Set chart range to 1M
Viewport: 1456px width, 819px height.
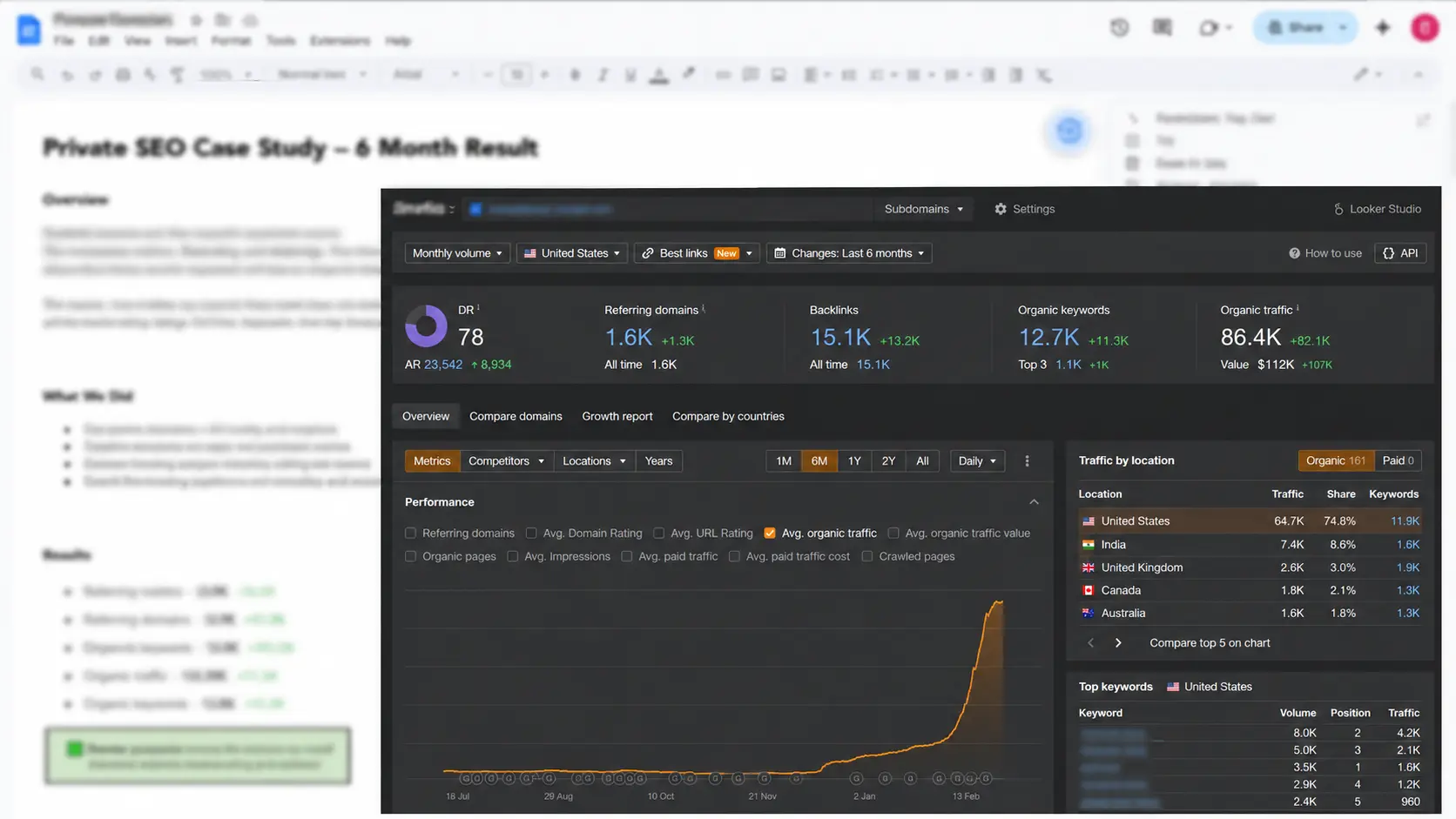pyautogui.click(x=784, y=461)
